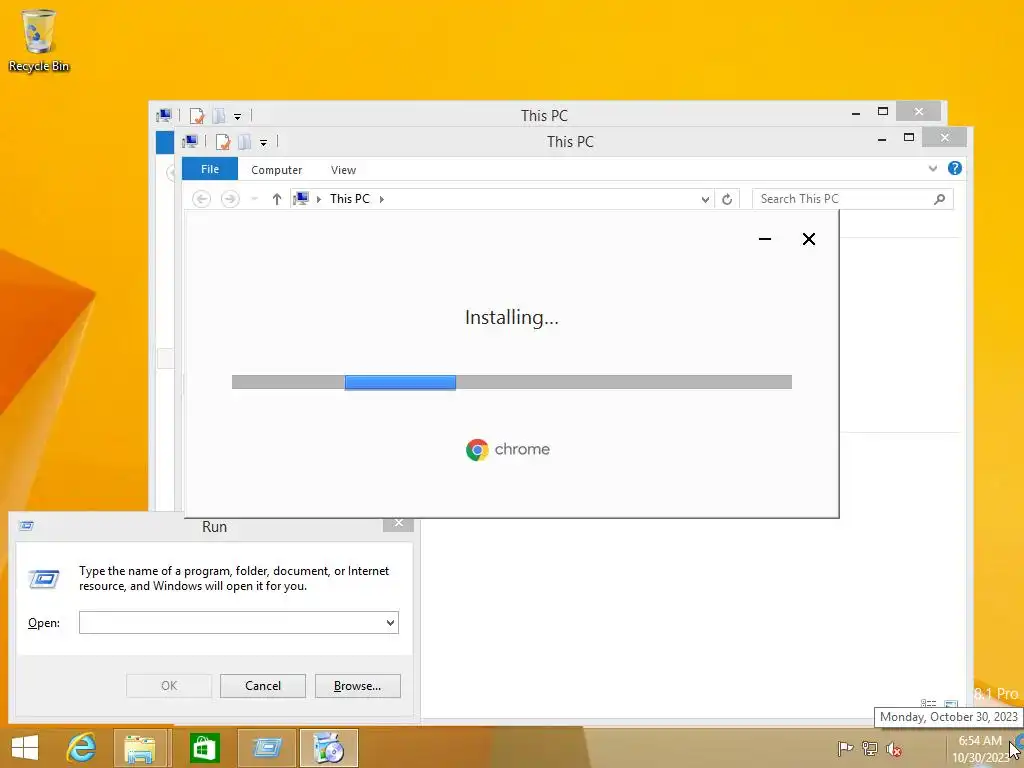Click the Start button on taskbar
Screen dimensions: 1024x768
click(x=25, y=748)
